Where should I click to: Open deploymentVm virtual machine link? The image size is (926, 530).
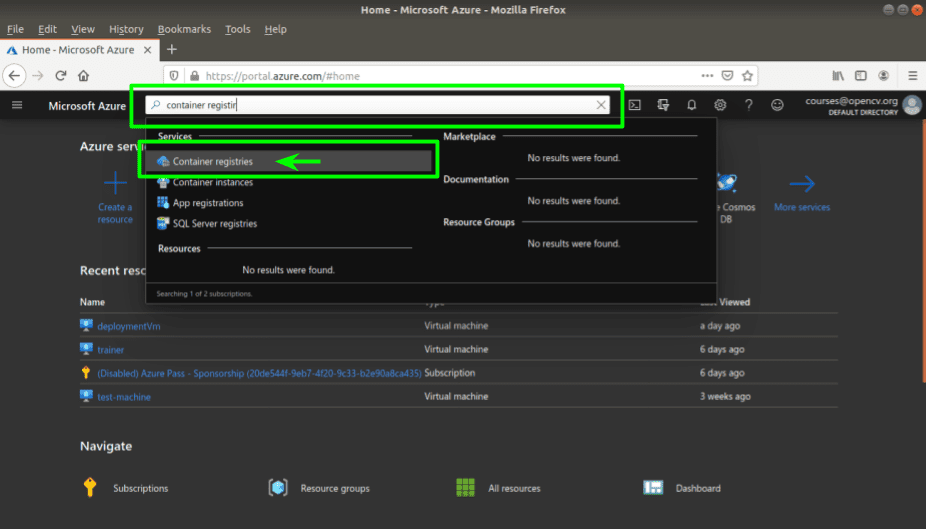[x=129, y=326]
